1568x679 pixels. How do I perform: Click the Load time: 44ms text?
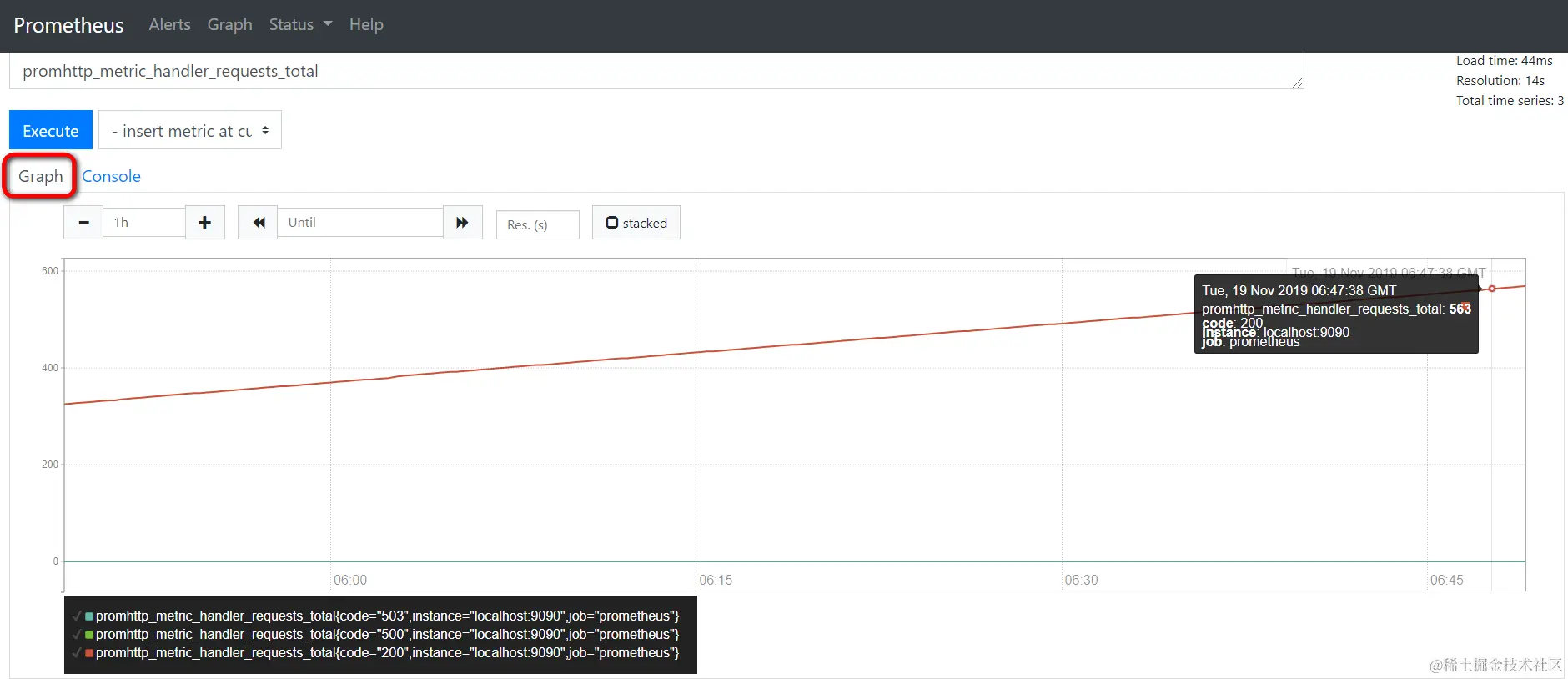tap(1505, 61)
